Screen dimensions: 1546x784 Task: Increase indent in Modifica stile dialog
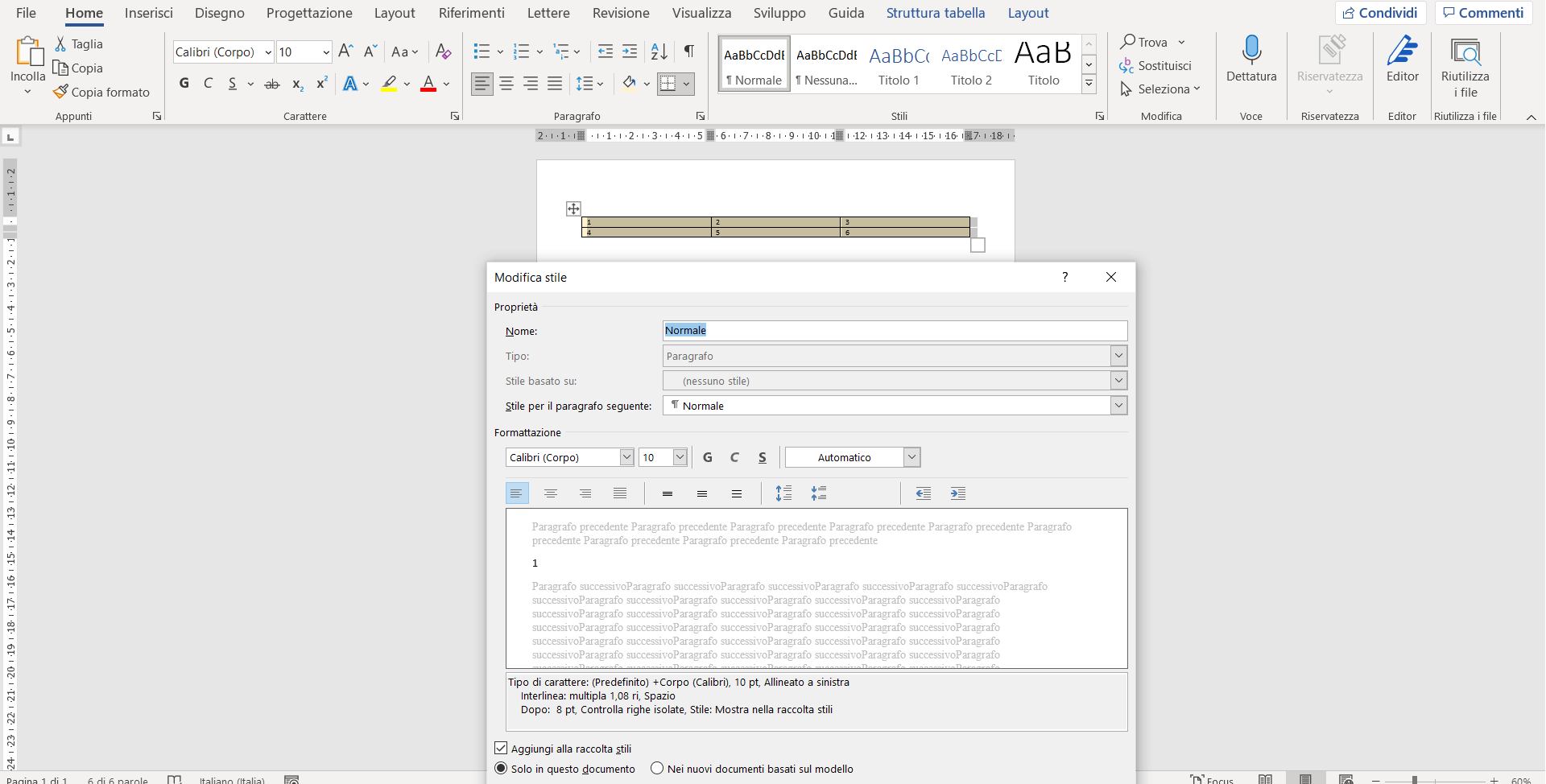(x=958, y=493)
